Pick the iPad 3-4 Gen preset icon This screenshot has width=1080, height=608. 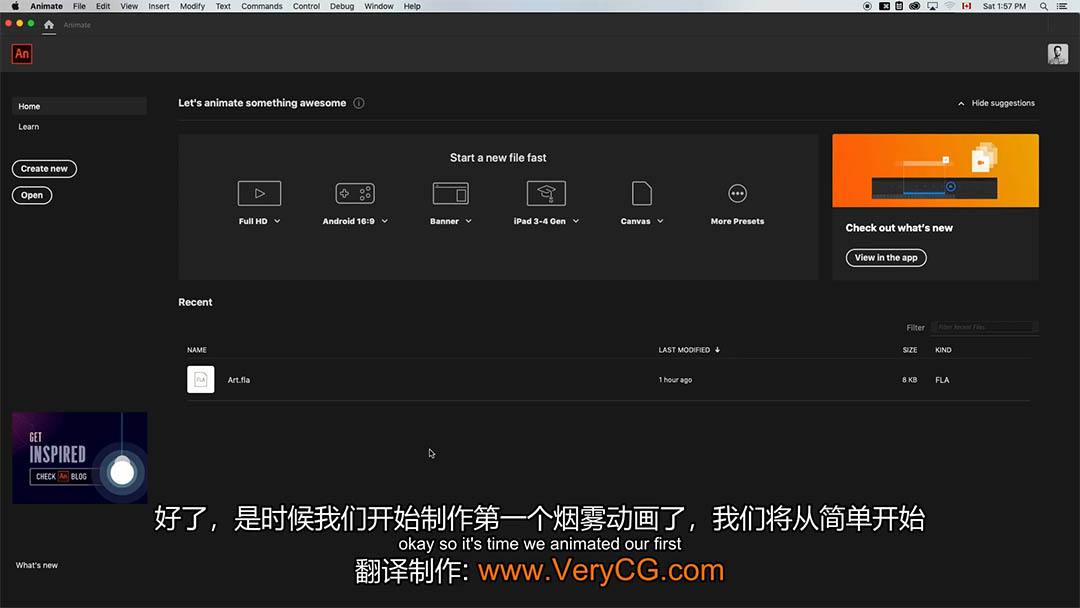coord(546,193)
